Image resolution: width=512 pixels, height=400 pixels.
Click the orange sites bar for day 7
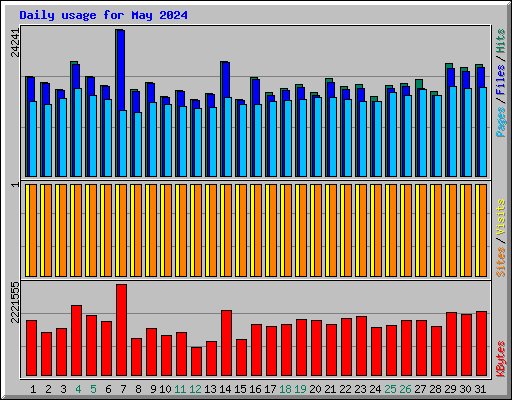click(123, 230)
